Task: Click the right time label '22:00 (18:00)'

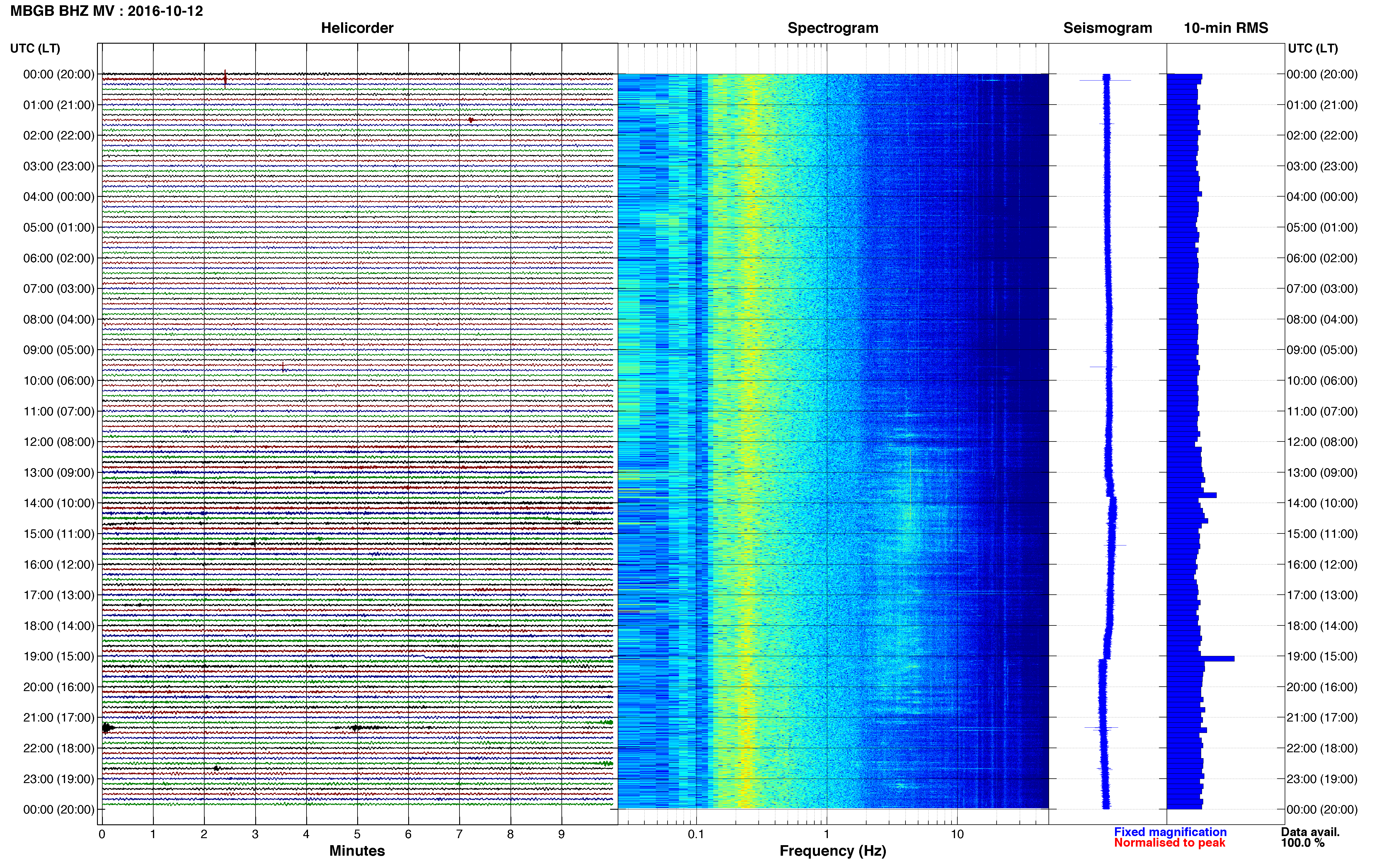Action: point(1322,748)
